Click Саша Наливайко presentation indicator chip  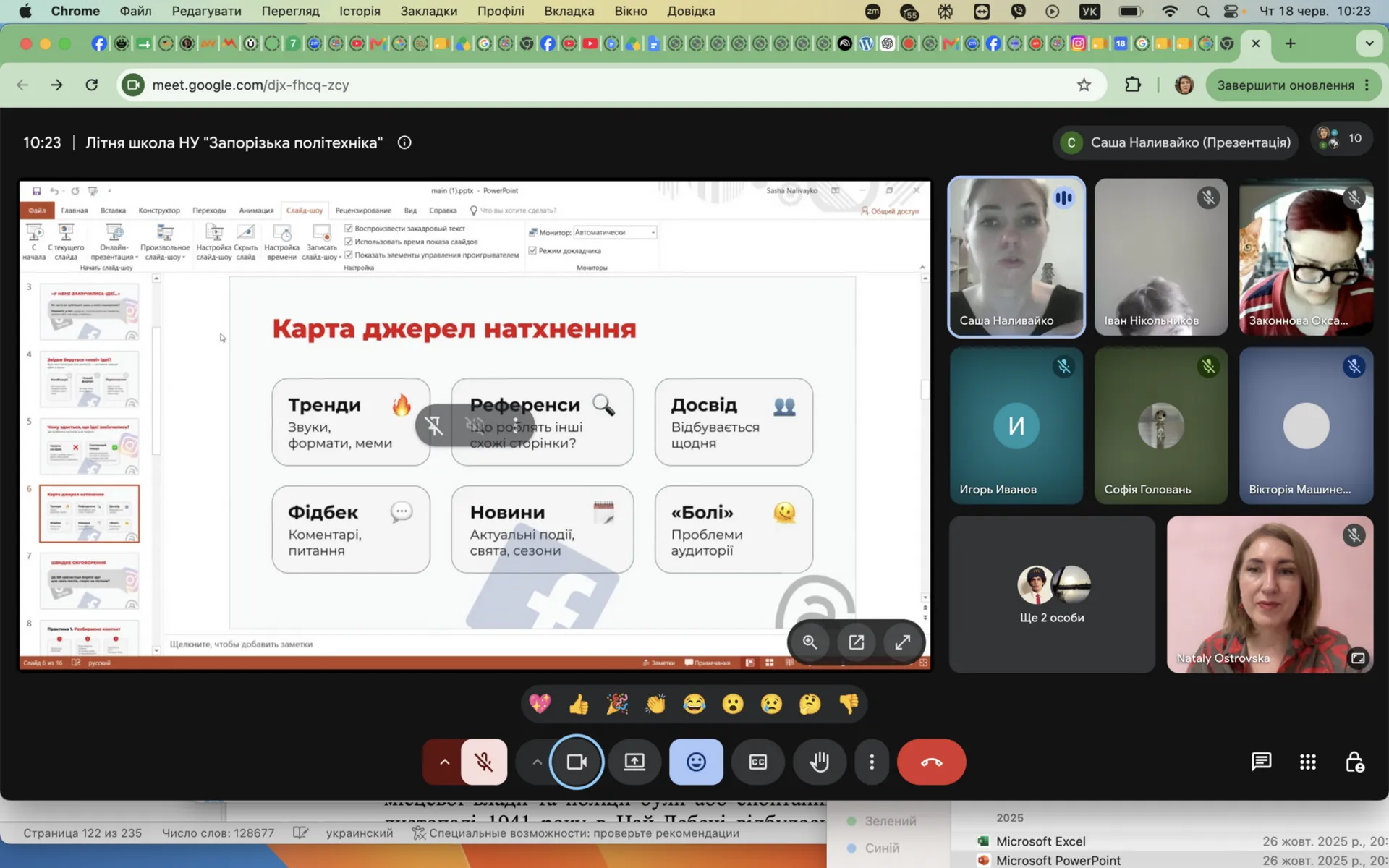coord(1176,142)
